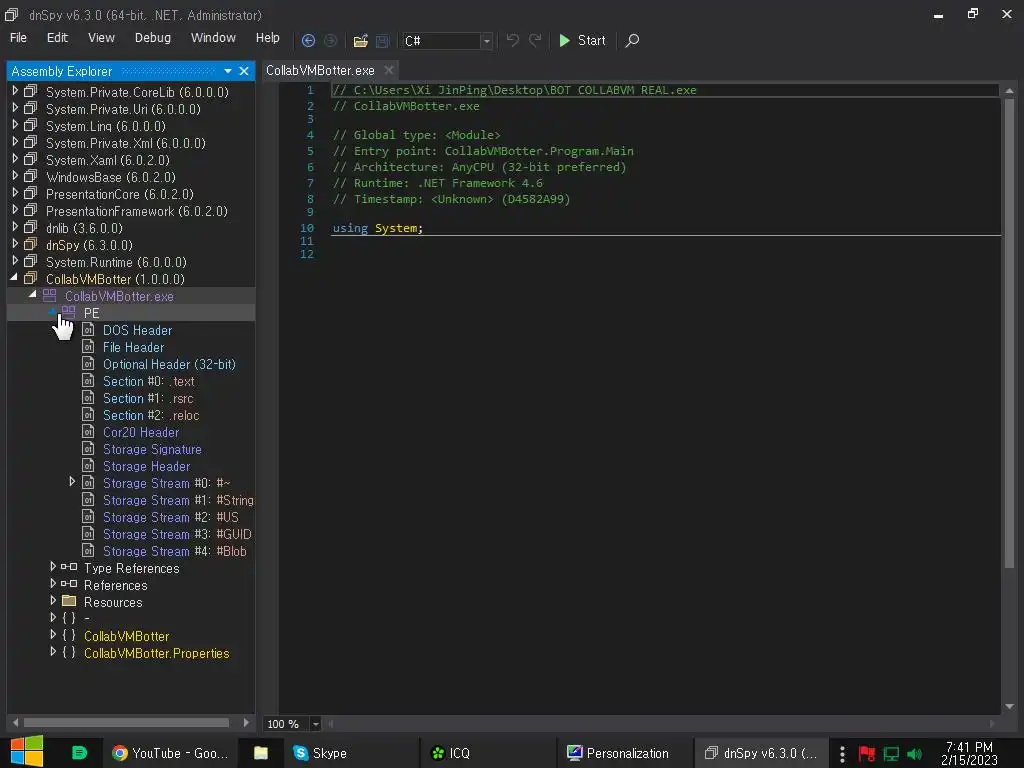
Task: Select Section #2: .reloc item
Action: [x=151, y=415]
